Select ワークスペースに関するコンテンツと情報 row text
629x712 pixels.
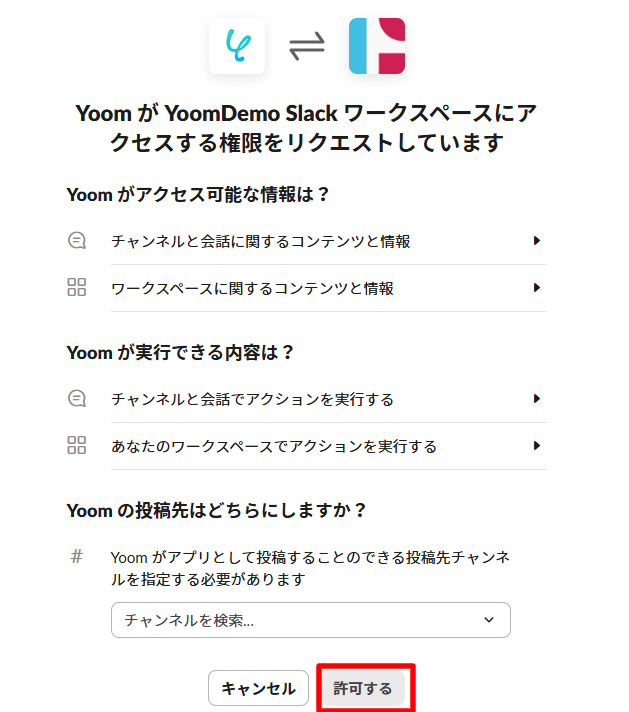[253, 289]
